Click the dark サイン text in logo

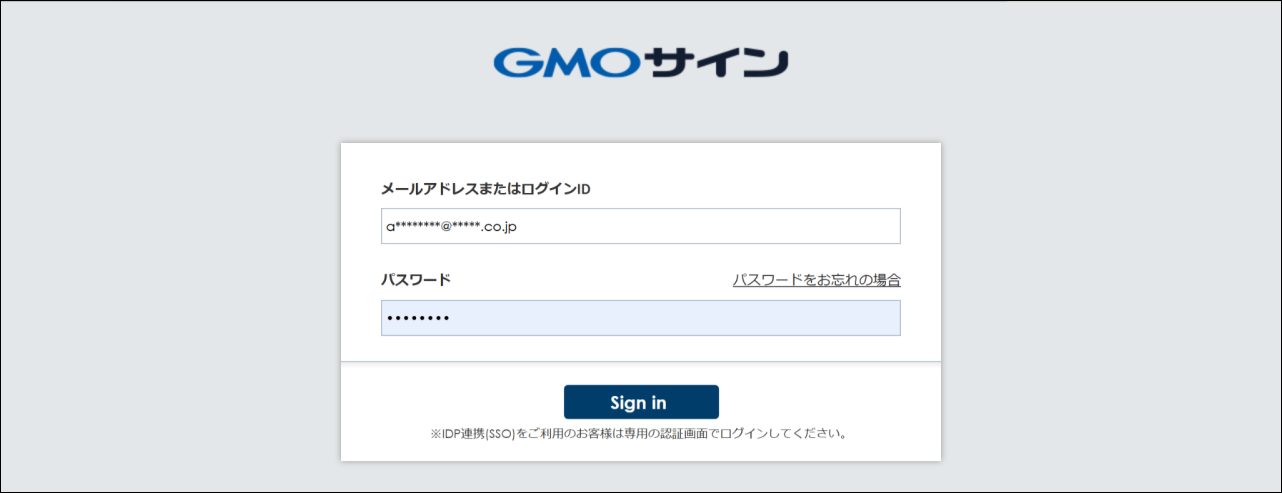pos(716,62)
